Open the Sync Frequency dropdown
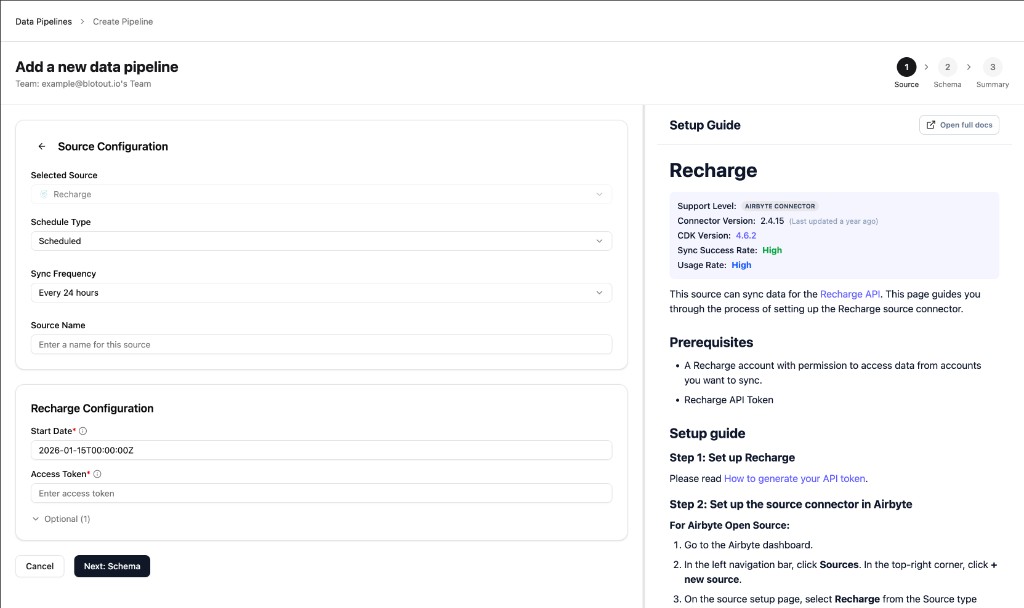This screenshot has width=1024, height=608. click(321, 293)
